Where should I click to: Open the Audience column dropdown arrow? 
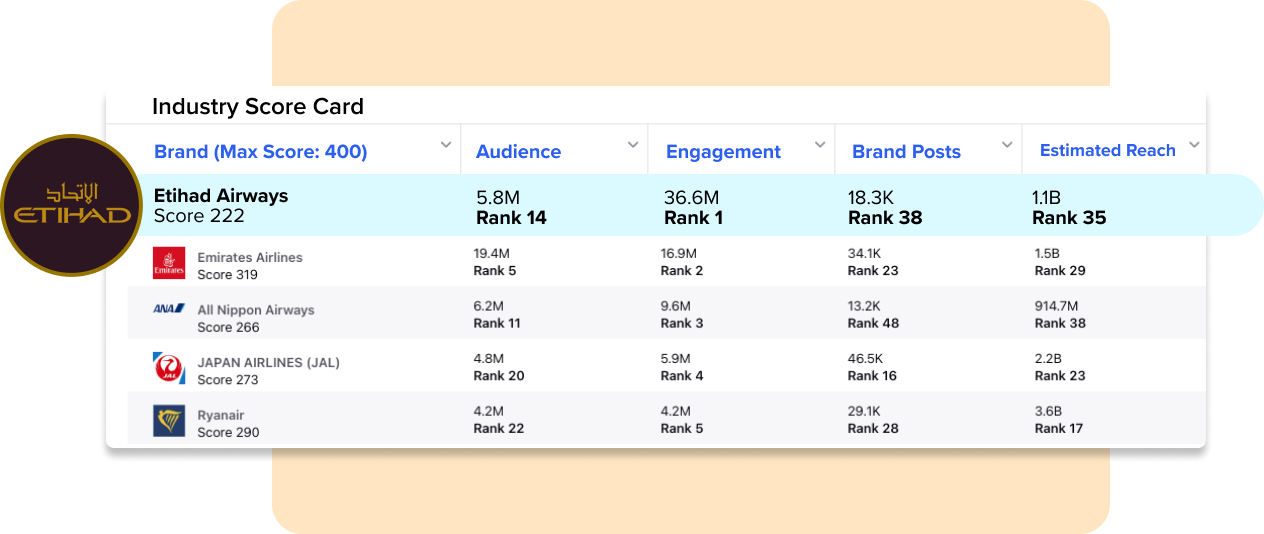(x=633, y=146)
